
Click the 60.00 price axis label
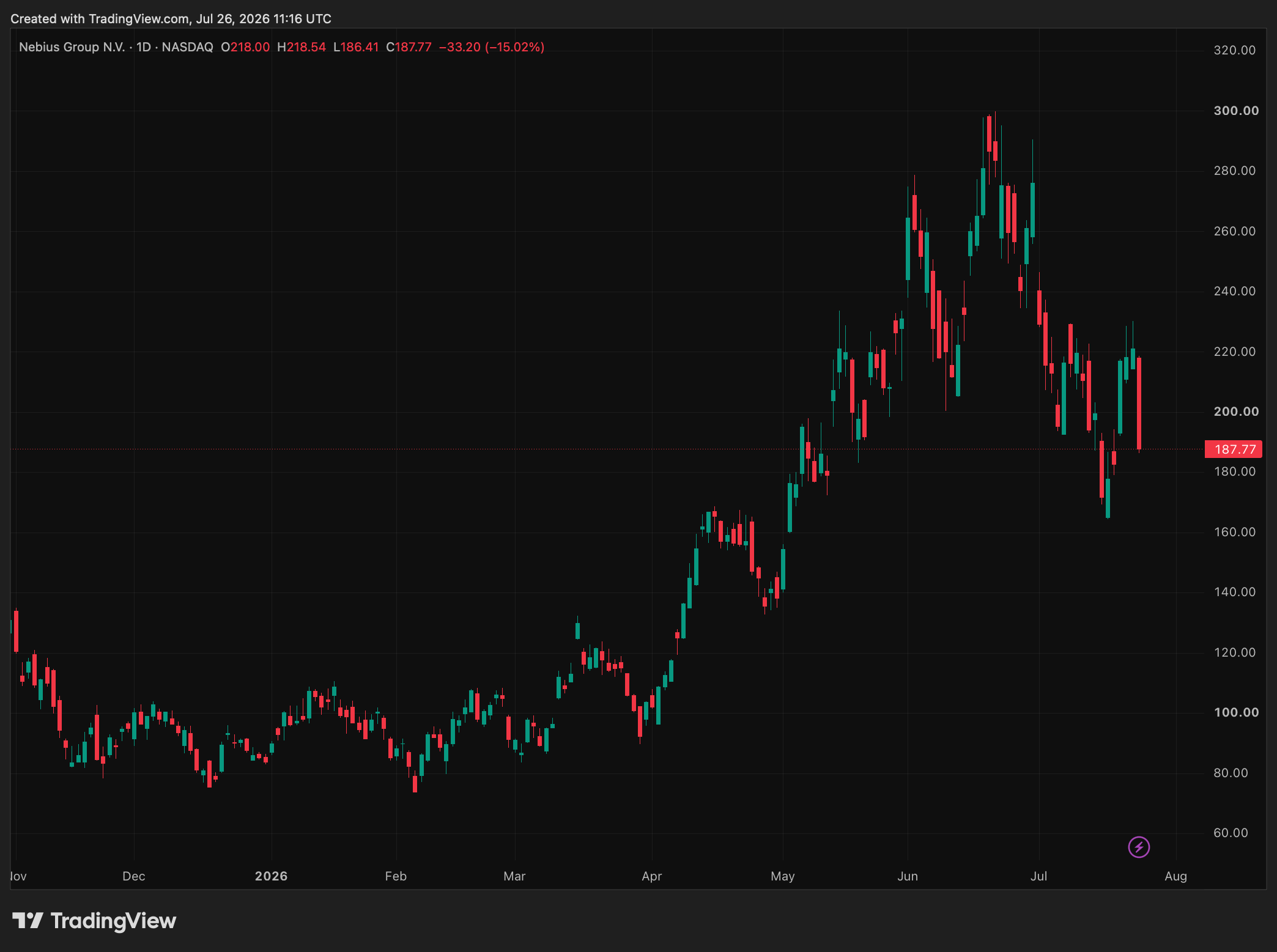coord(1231,833)
